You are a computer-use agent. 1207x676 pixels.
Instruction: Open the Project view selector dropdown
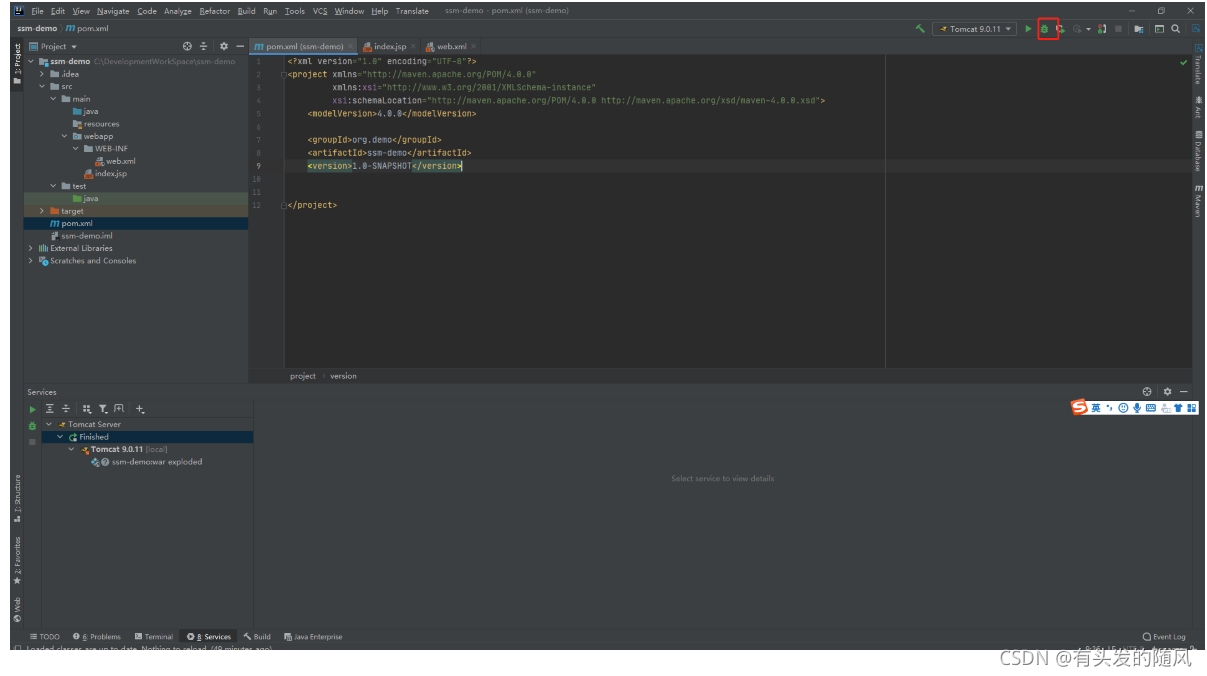pyautogui.click(x=54, y=46)
